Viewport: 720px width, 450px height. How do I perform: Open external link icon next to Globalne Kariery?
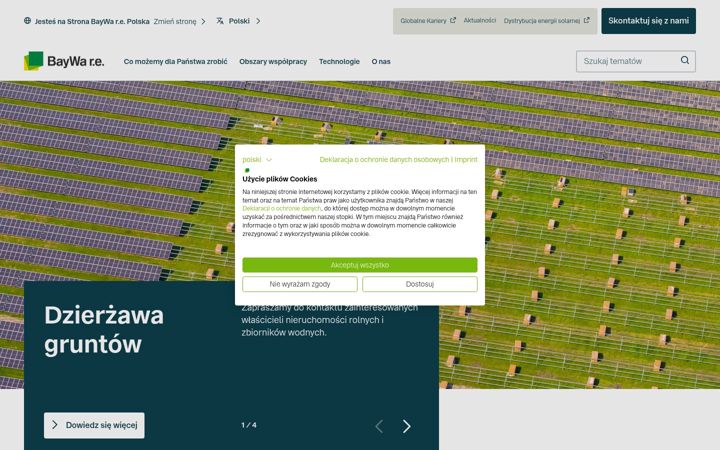pos(453,20)
